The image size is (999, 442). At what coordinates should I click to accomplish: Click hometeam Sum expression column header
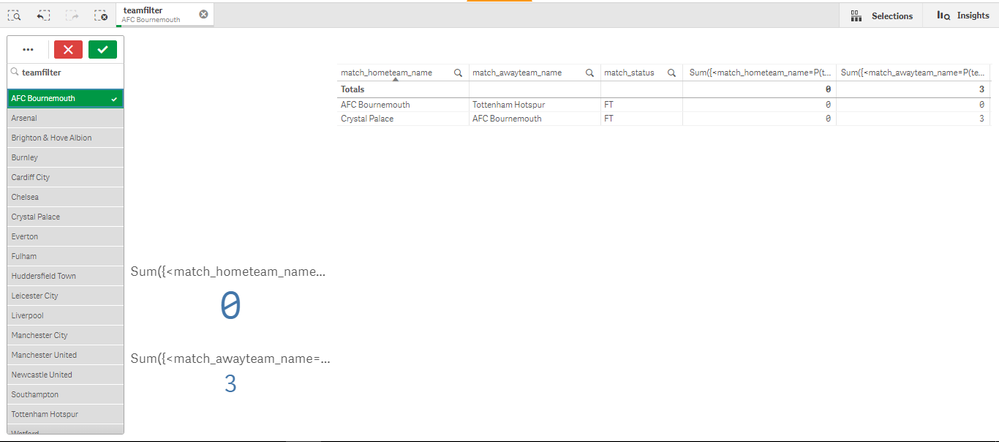[759, 73]
